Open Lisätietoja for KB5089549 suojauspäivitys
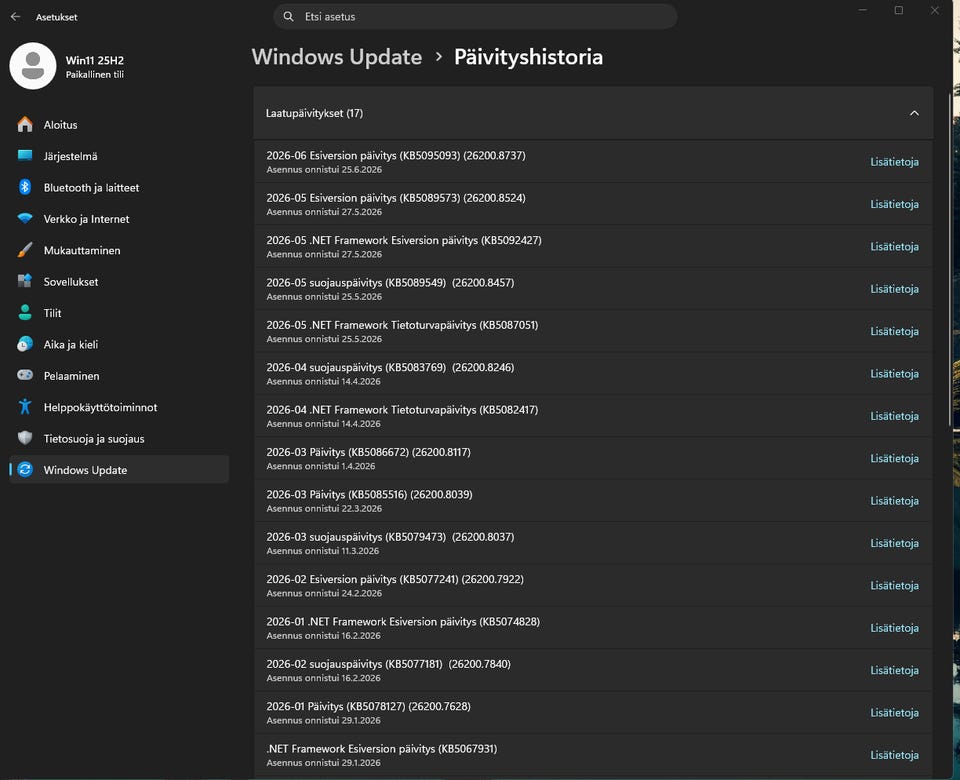960x780 pixels. point(894,288)
